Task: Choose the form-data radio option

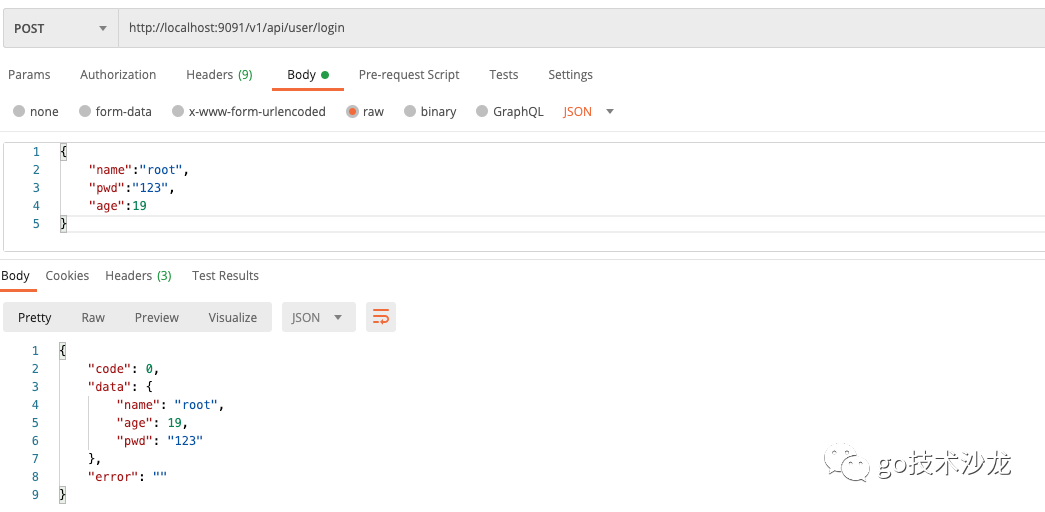Action: [x=85, y=111]
